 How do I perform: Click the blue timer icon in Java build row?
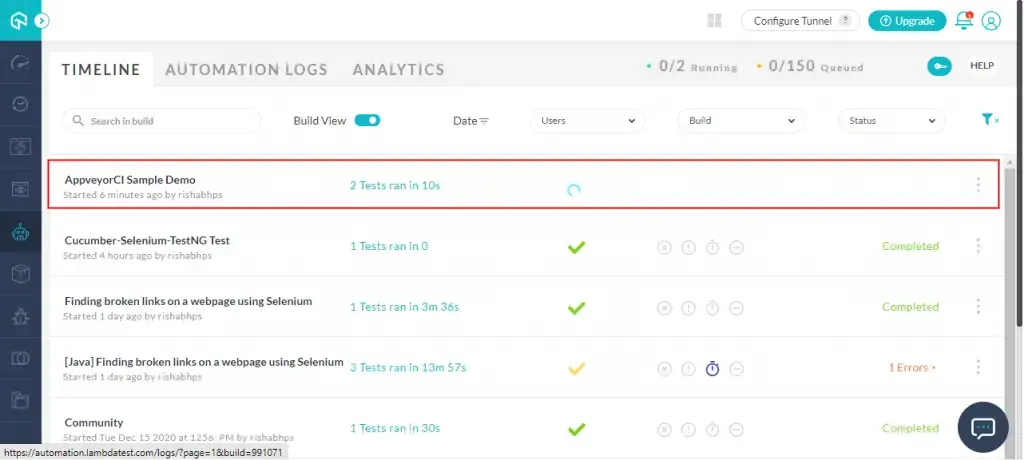(x=712, y=368)
